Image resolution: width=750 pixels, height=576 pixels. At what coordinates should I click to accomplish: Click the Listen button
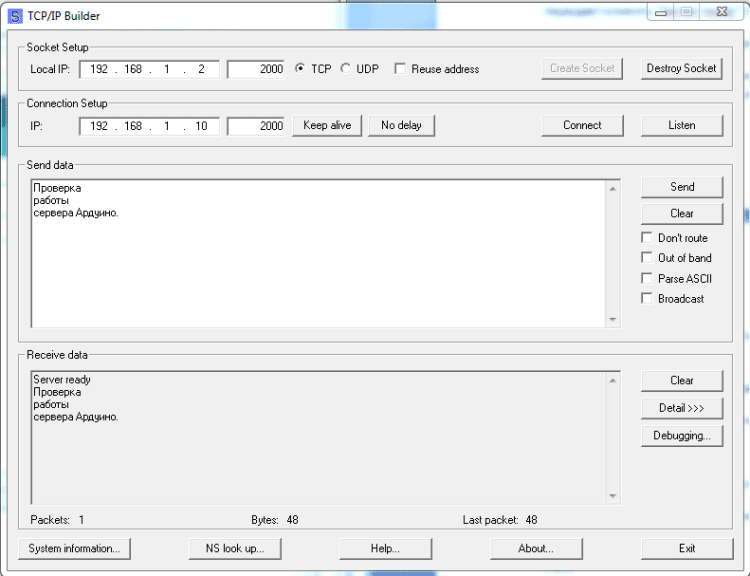(x=682, y=125)
